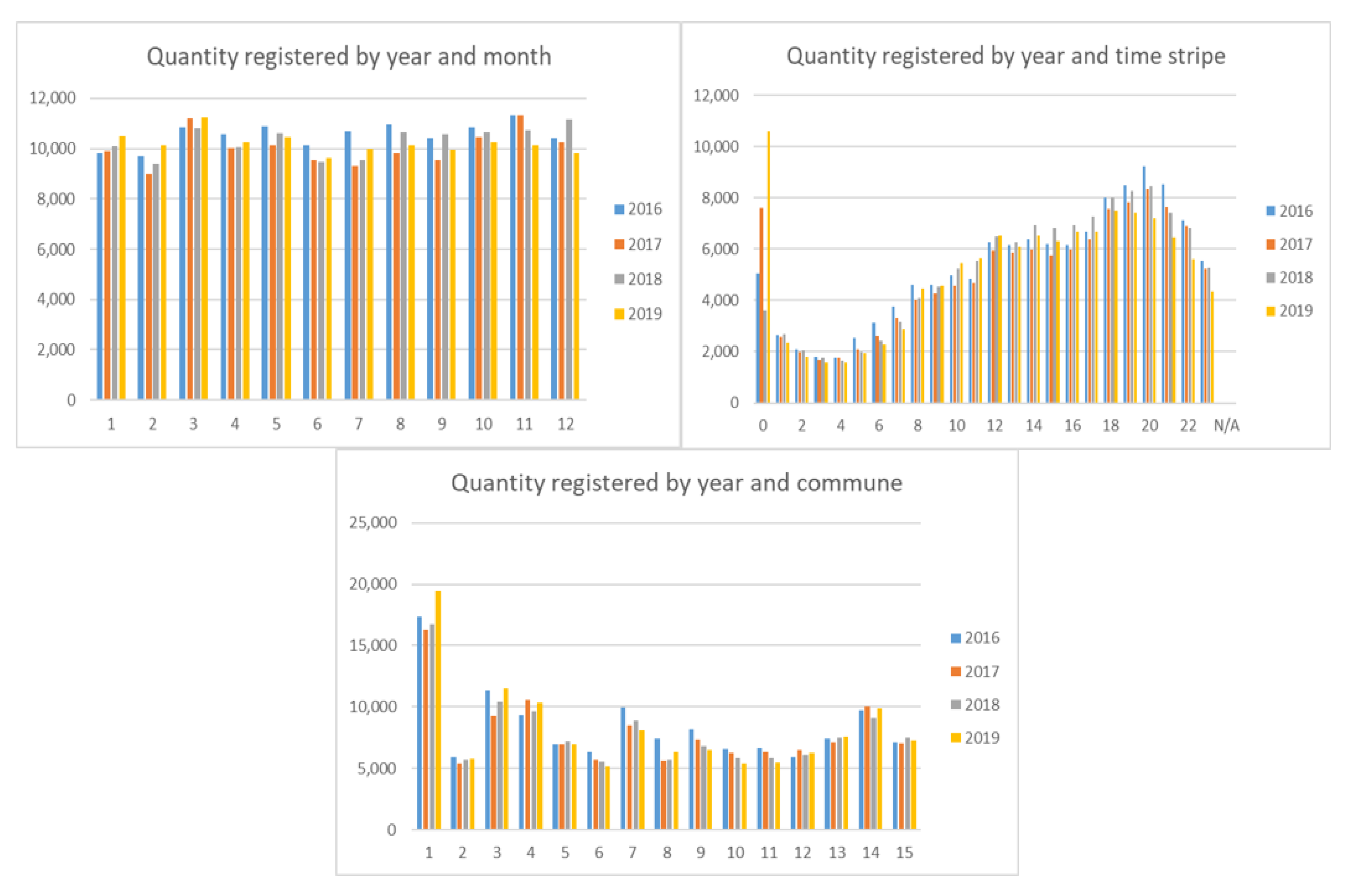Select title 'Quantity registered by year and month'
The width and height of the screenshot is (1348, 896).
pos(348,57)
